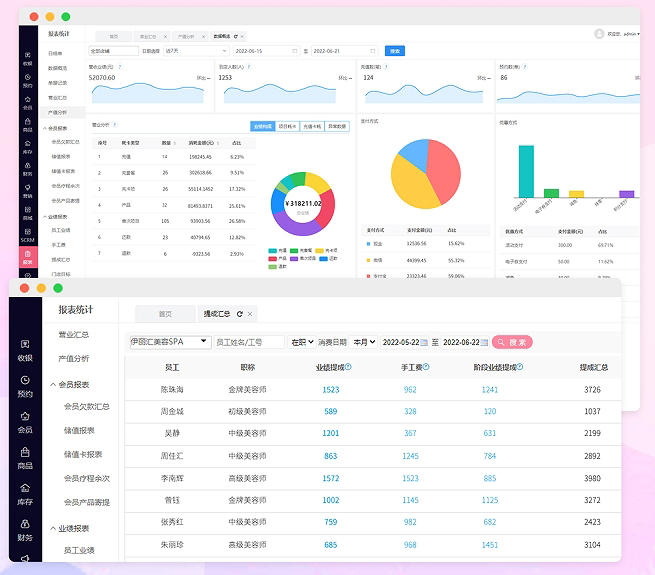Open the 在职 employment status dropdown
655x575 pixels.
coord(299,342)
